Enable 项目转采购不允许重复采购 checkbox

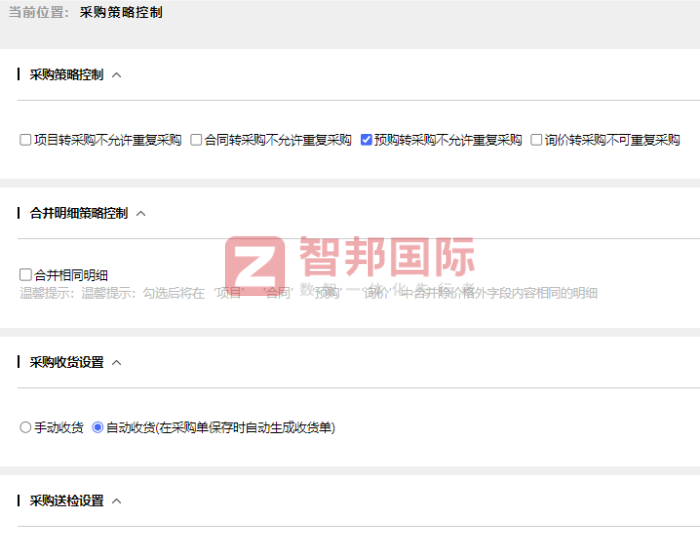click(26, 141)
